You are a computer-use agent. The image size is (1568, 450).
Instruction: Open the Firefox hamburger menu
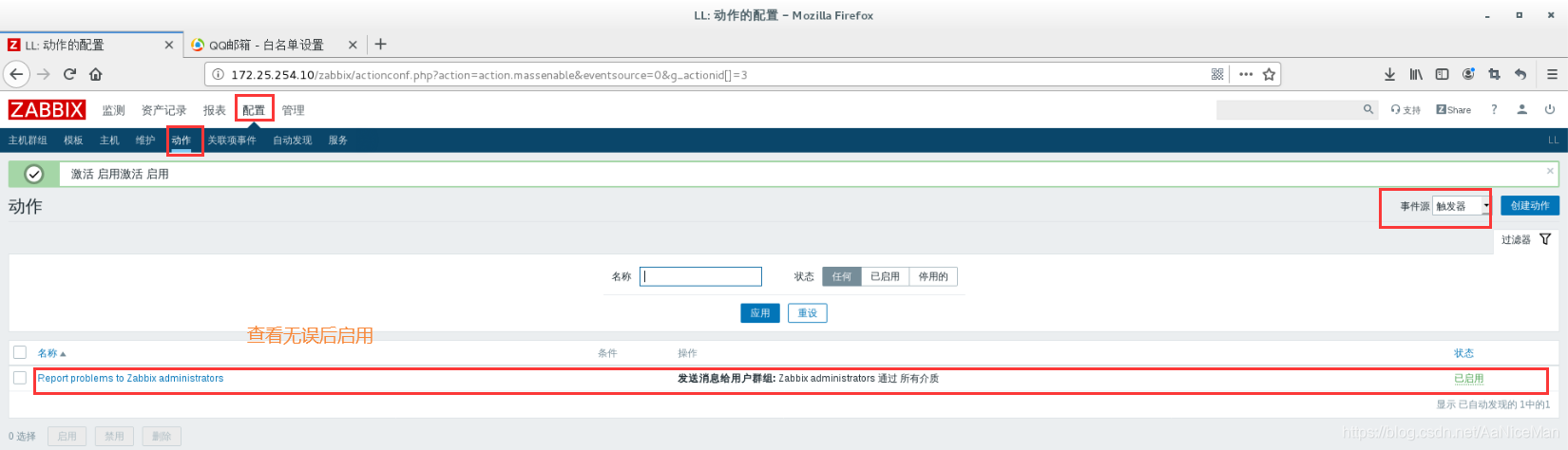pyautogui.click(x=1552, y=74)
